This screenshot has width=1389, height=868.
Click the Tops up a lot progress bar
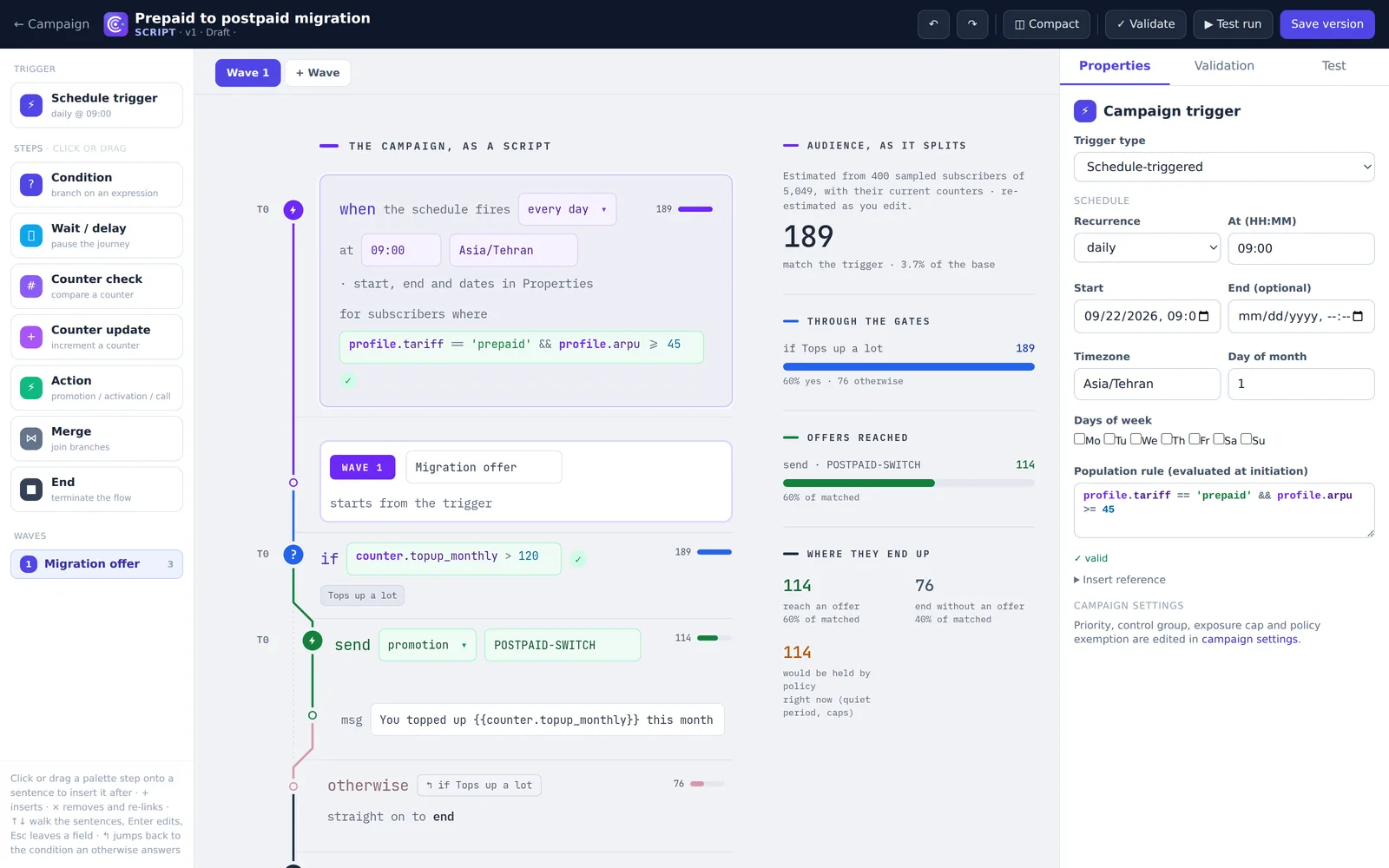[x=909, y=367]
